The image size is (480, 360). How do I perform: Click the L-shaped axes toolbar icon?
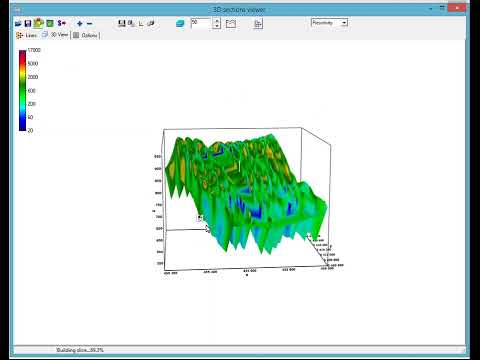pos(141,23)
